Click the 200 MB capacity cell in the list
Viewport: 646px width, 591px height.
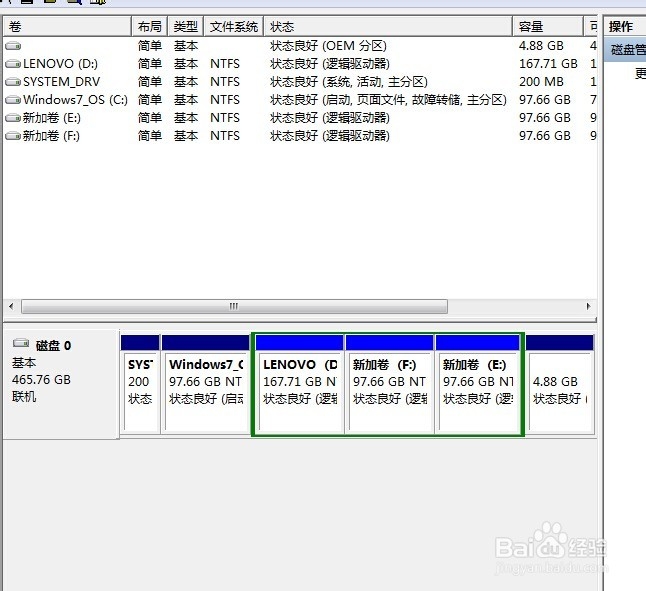pyautogui.click(x=541, y=82)
